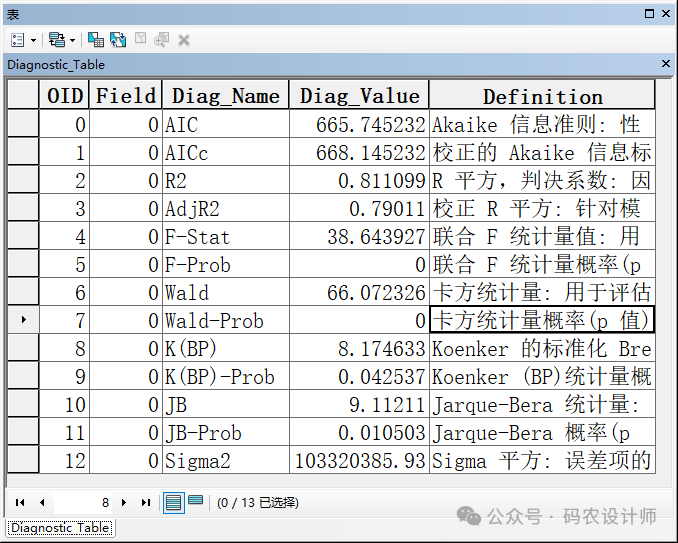Move to the next record
Image resolution: width=678 pixels, height=543 pixels.
(124, 502)
